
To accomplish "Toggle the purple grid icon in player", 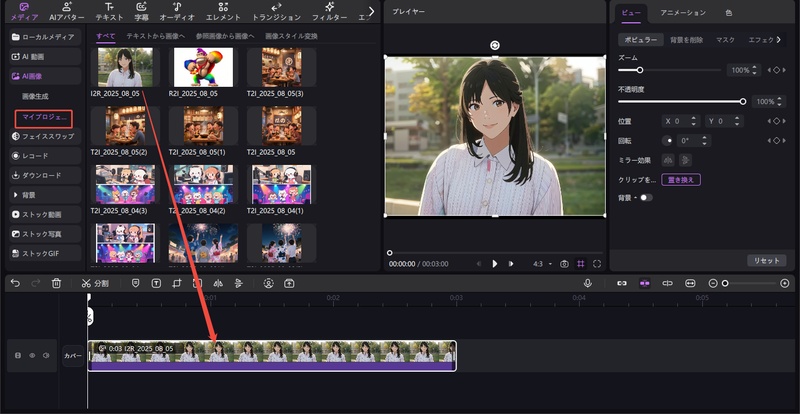I will click(x=580, y=264).
